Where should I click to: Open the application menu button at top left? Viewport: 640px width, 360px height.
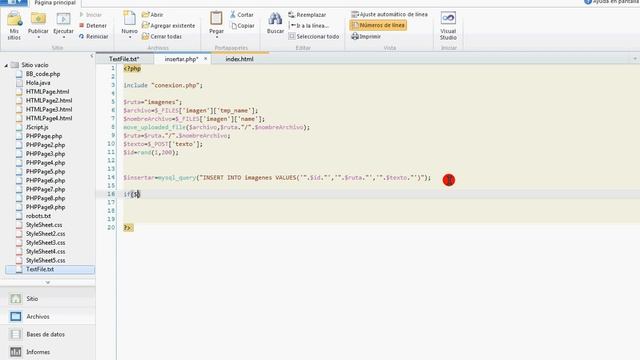click(14, 3)
